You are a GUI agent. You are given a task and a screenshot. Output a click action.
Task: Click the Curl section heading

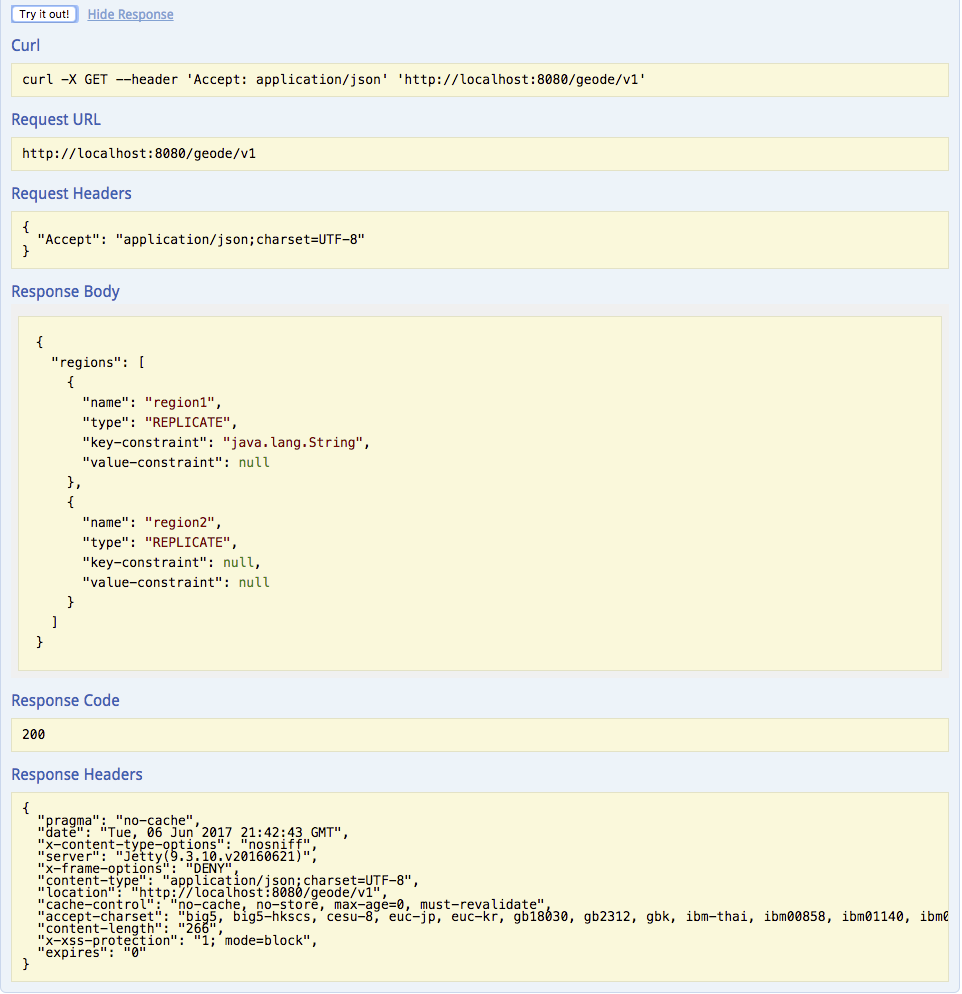[26, 46]
